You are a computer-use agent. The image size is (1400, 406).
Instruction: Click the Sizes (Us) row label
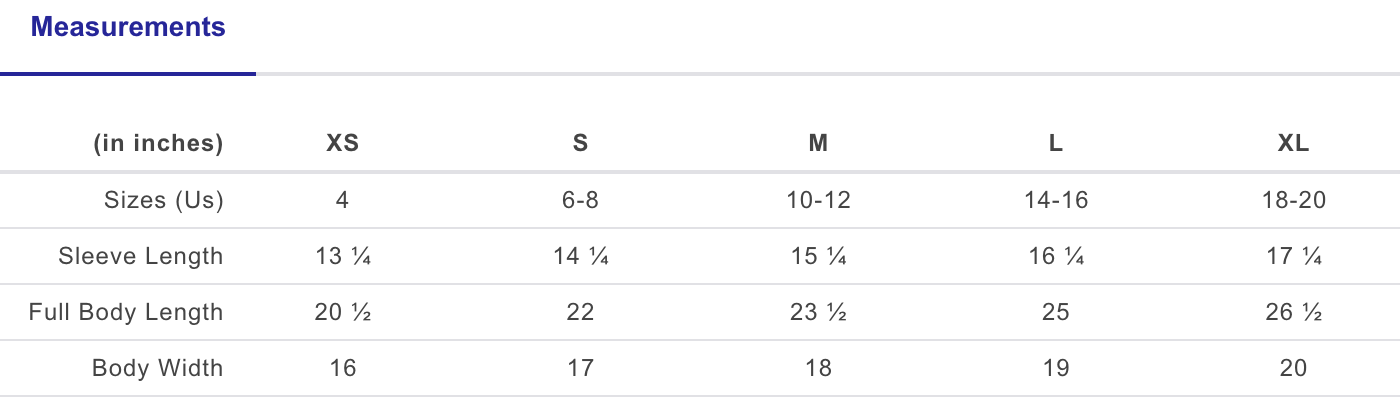coord(164,200)
